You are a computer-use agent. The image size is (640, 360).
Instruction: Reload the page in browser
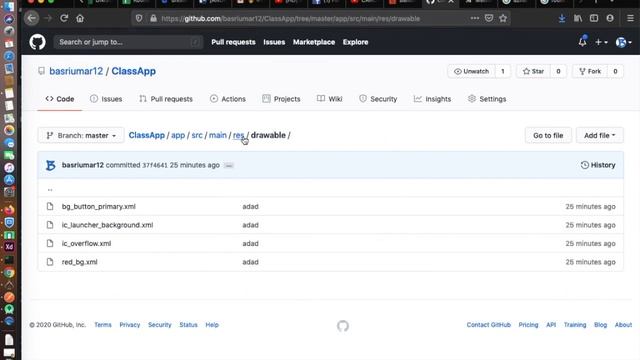click(x=64, y=18)
